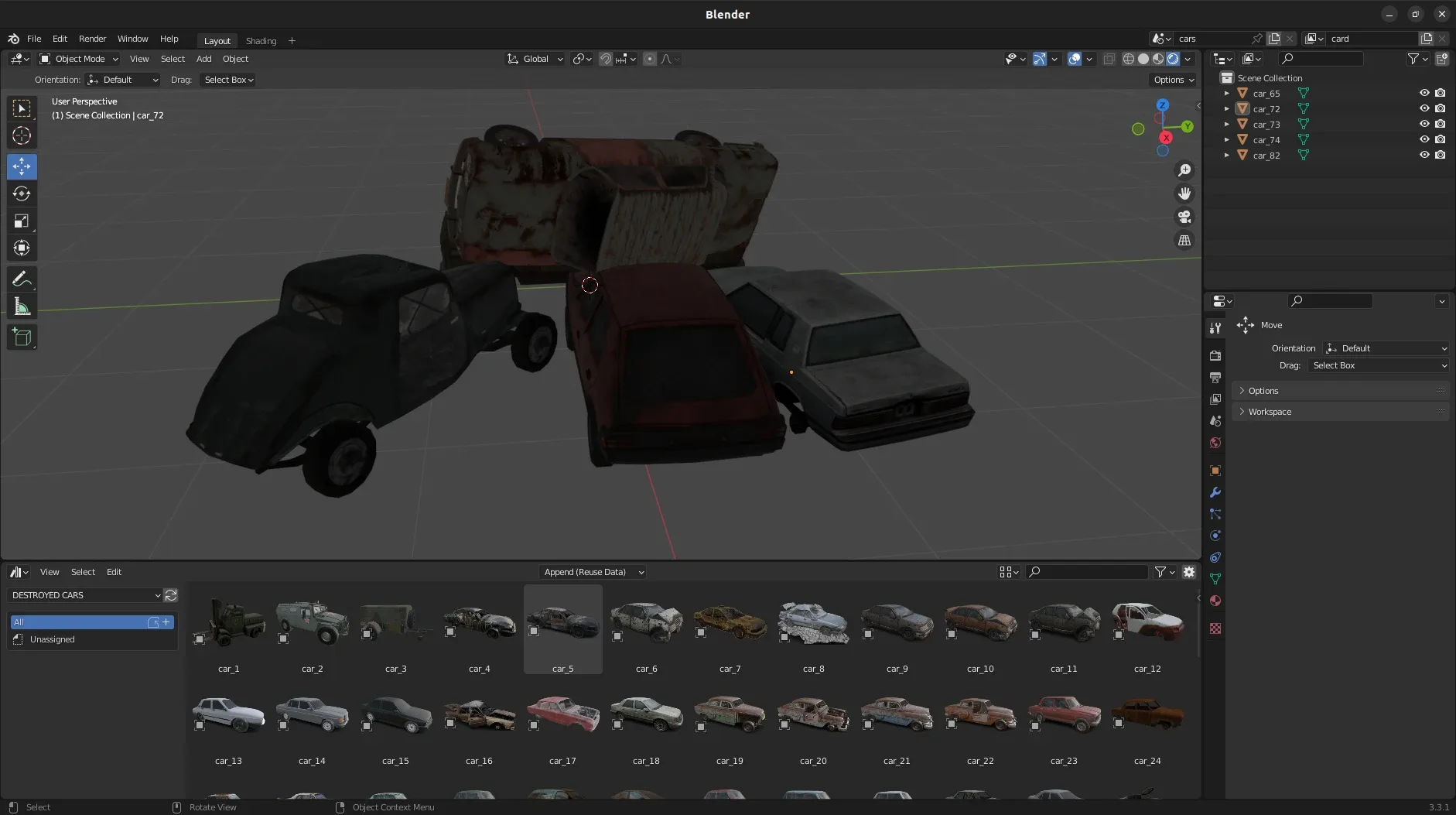Click the asset browser search field
The image size is (1456, 815).
pyautogui.click(x=1087, y=572)
